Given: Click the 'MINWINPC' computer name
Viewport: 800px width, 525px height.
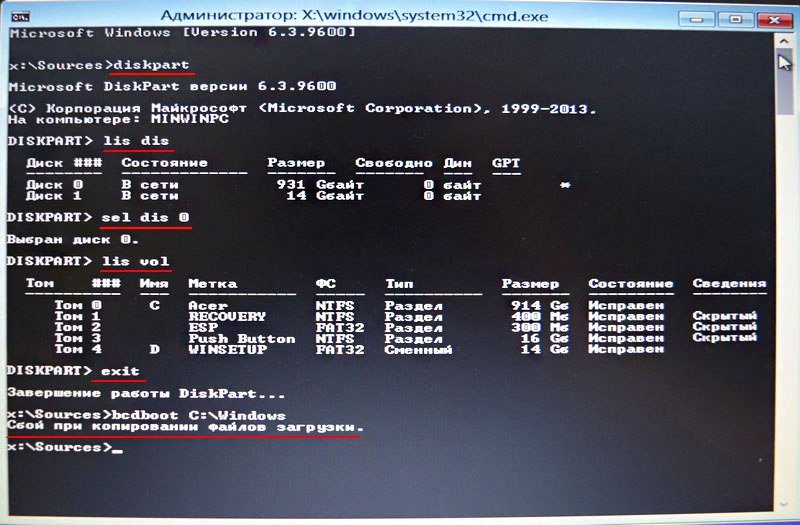Looking at the screenshot, I should click(x=190, y=119).
